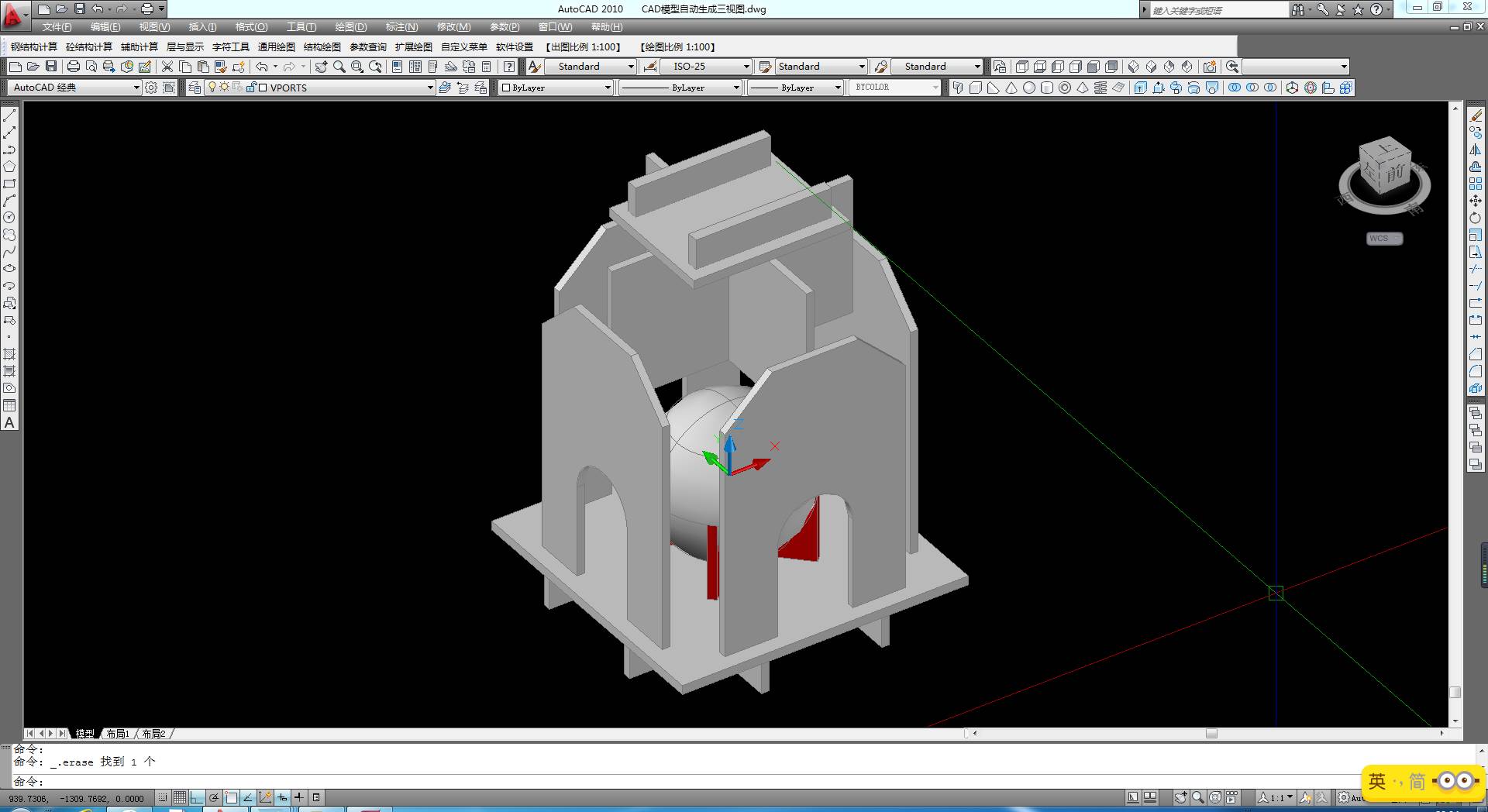Toggle Object Snap in status bar
Image resolution: width=1488 pixels, height=812 pixels.
click(231, 797)
